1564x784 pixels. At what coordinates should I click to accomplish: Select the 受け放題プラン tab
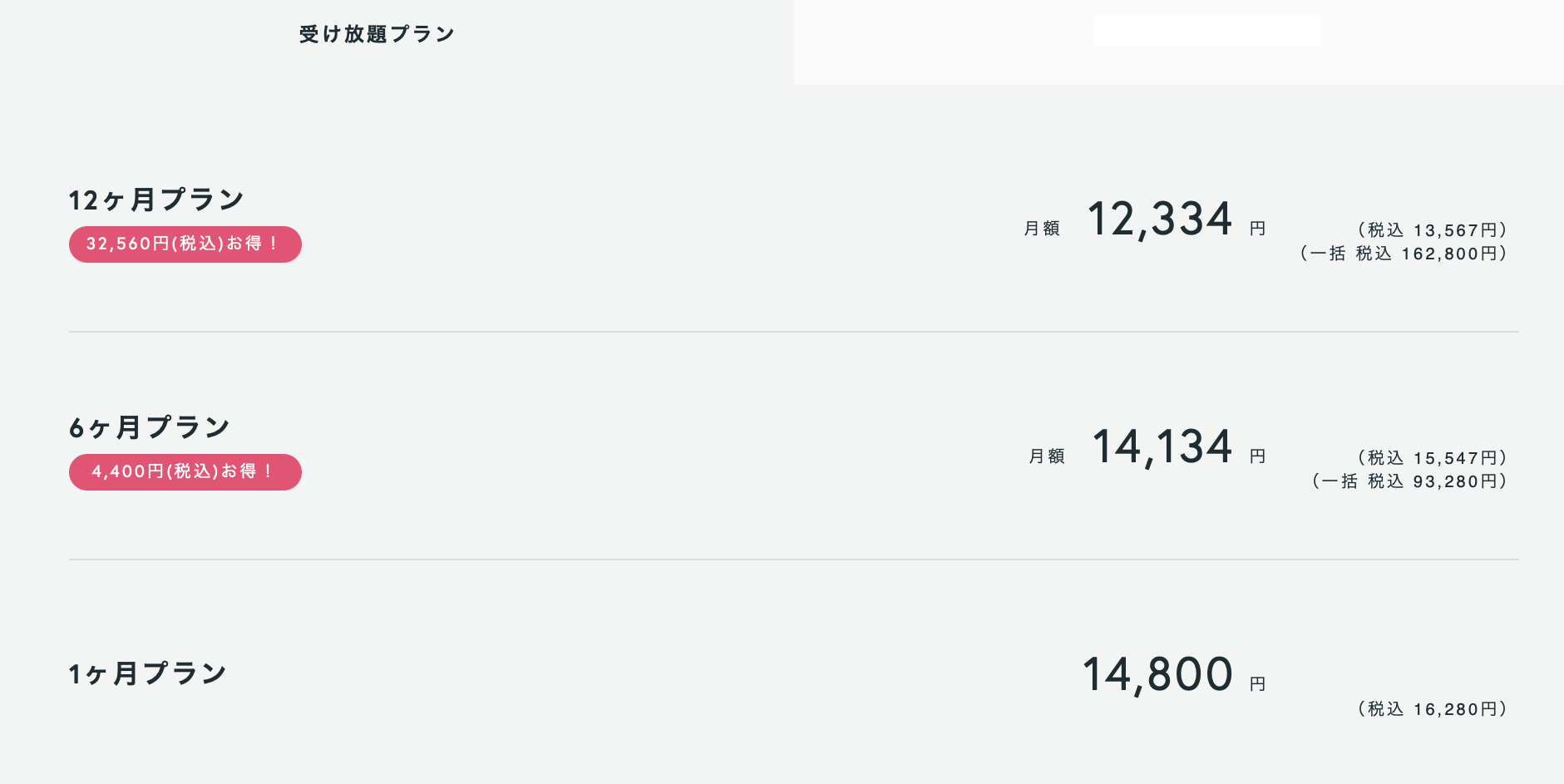pos(377,34)
